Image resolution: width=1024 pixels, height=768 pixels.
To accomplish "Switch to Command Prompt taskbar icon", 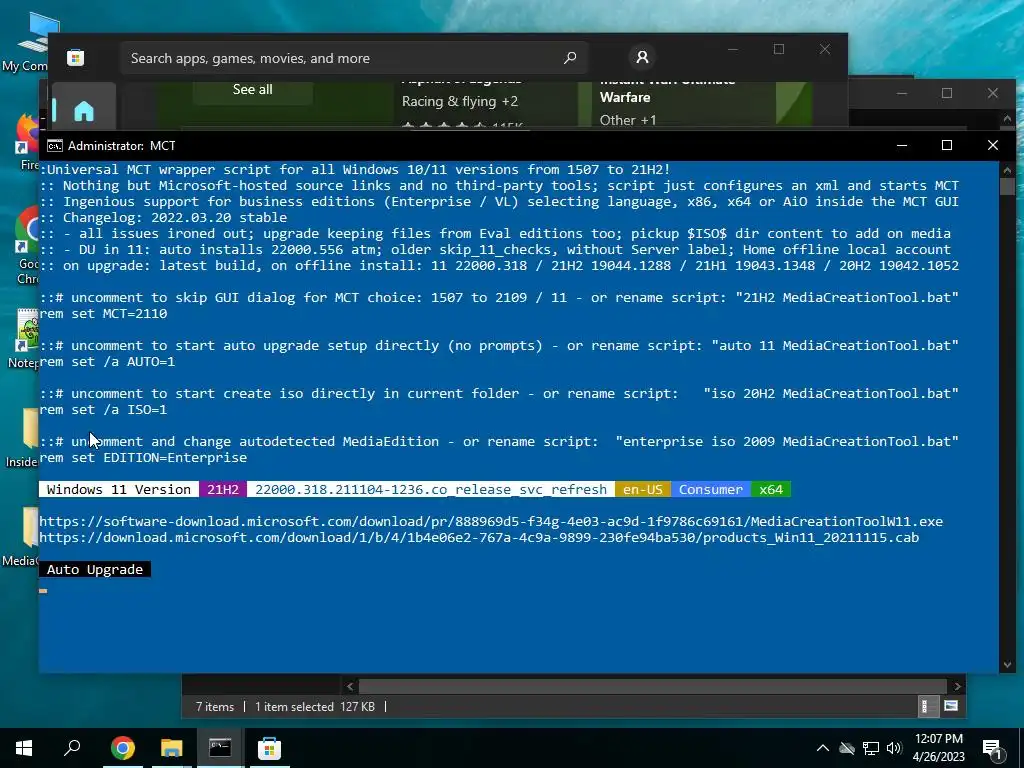I will [220, 748].
